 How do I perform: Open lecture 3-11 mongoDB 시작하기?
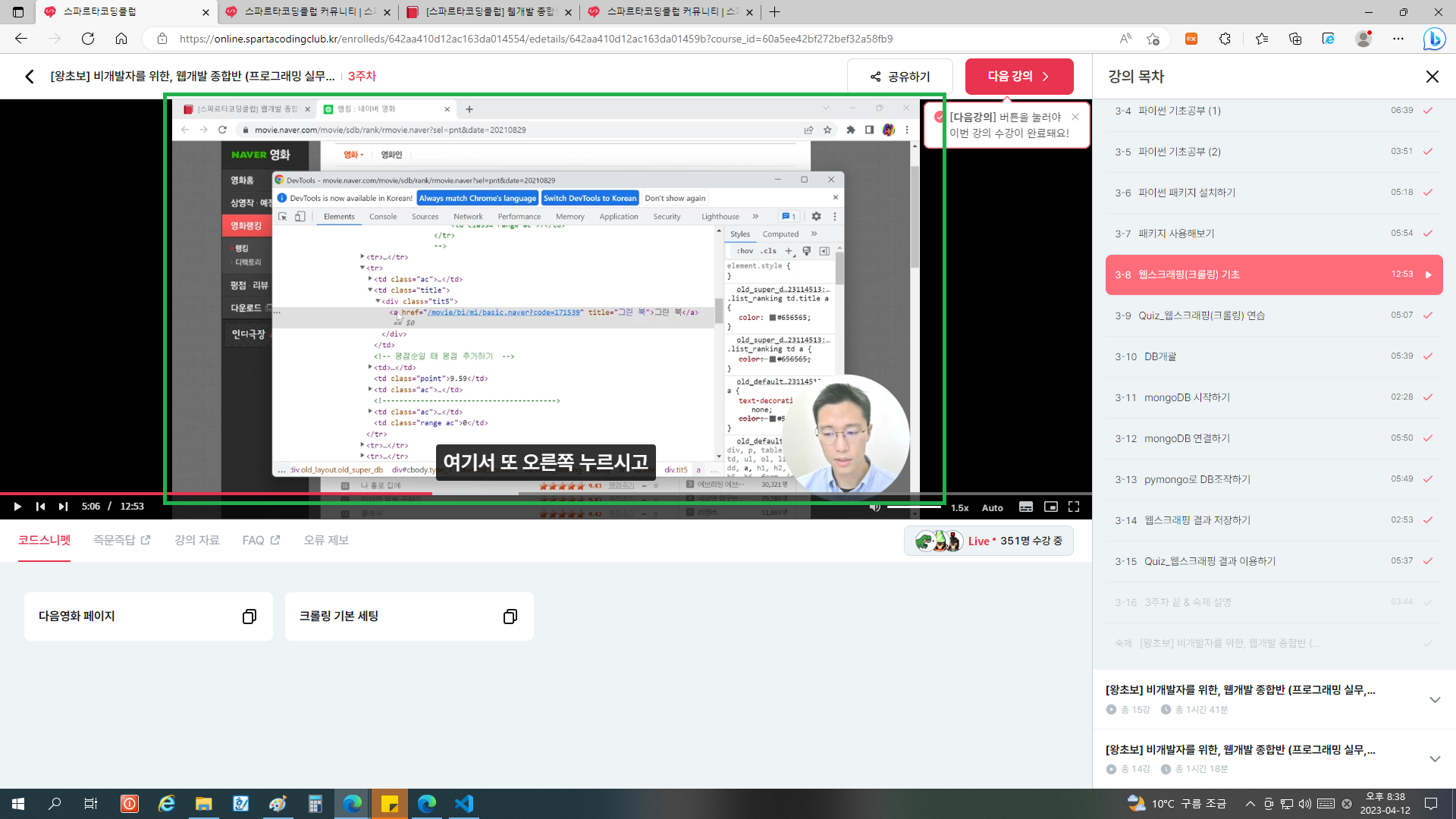tap(1274, 397)
